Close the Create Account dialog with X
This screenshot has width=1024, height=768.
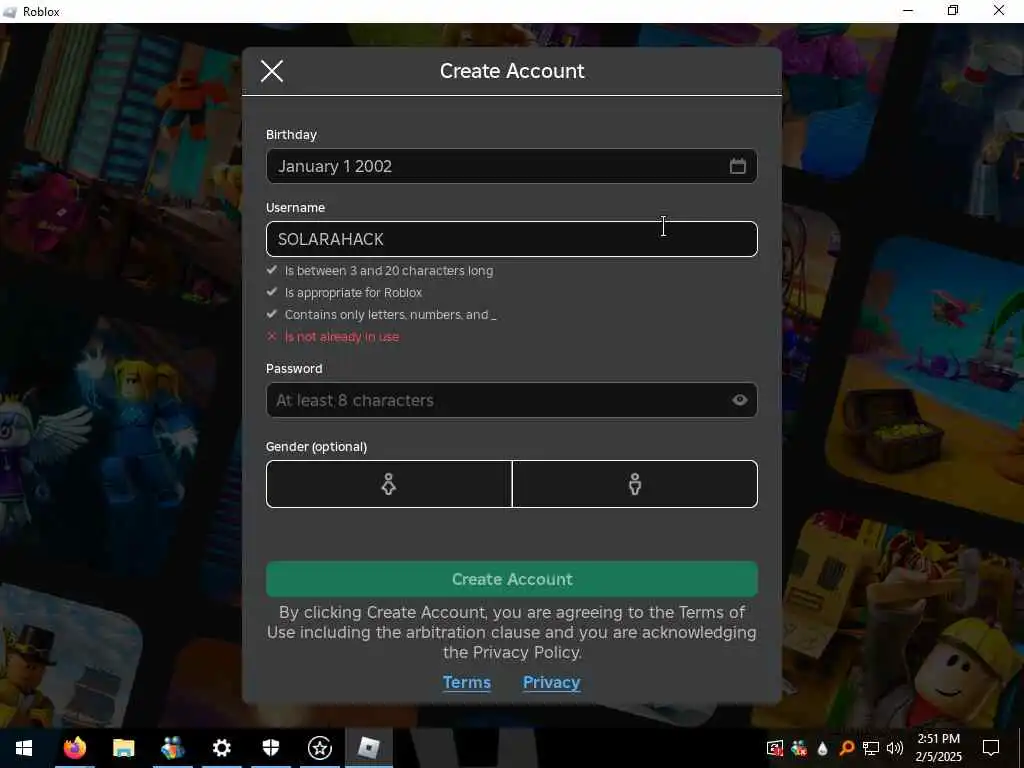[272, 71]
